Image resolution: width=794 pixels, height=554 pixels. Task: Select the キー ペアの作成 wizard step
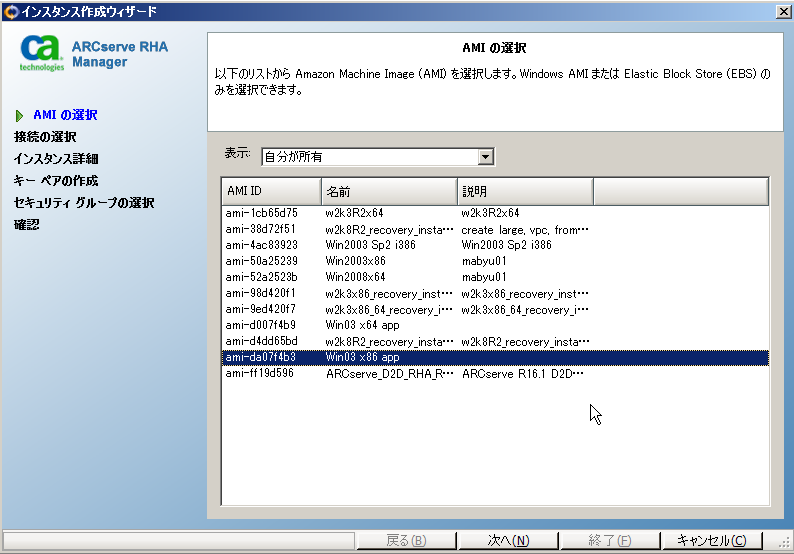coord(56,180)
